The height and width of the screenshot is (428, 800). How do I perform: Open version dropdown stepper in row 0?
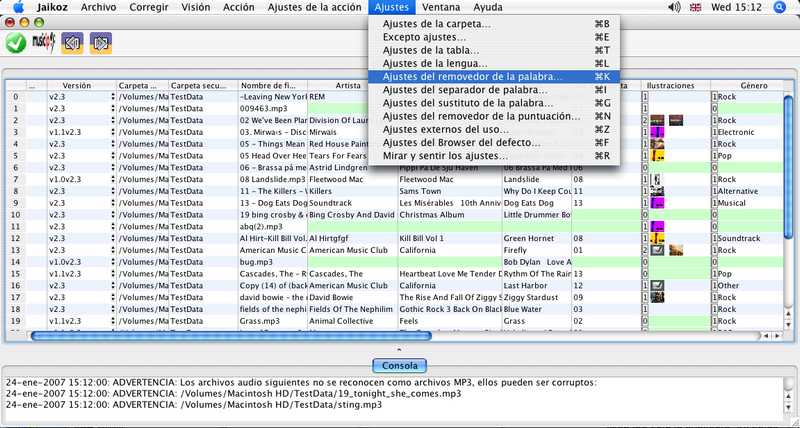pos(113,97)
